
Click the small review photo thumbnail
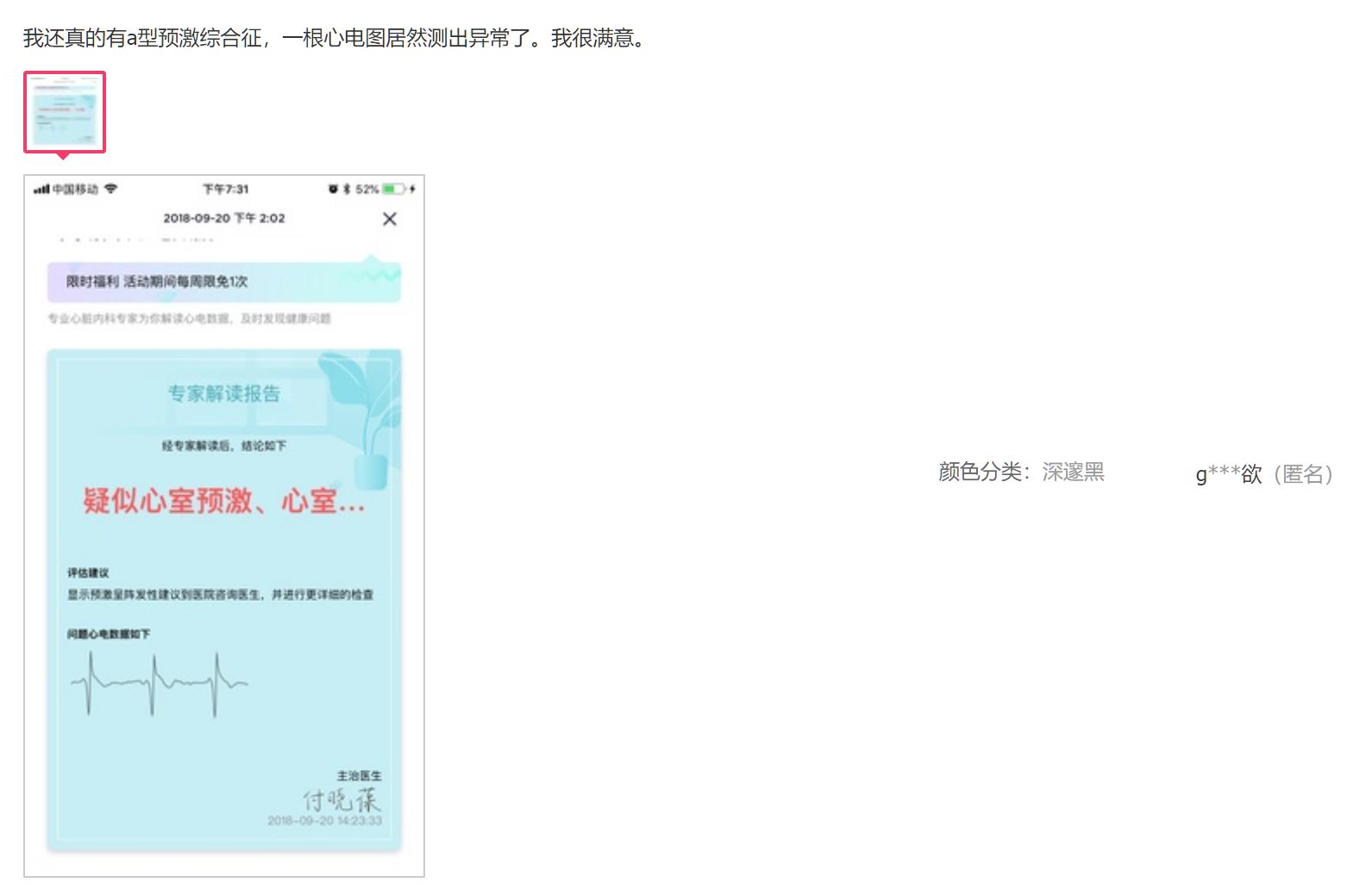pos(65,112)
